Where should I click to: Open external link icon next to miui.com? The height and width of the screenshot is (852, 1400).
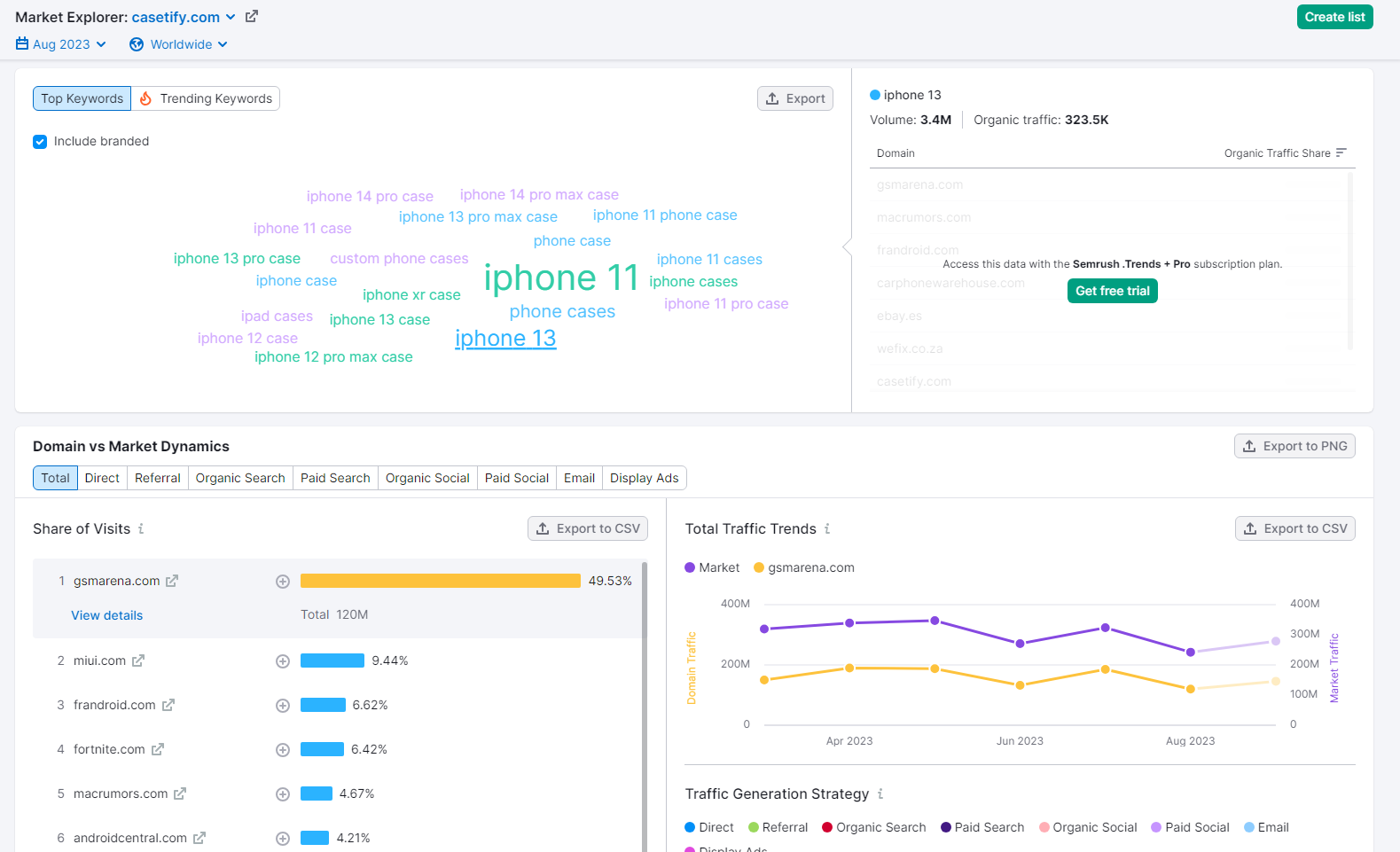tap(138, 660)
